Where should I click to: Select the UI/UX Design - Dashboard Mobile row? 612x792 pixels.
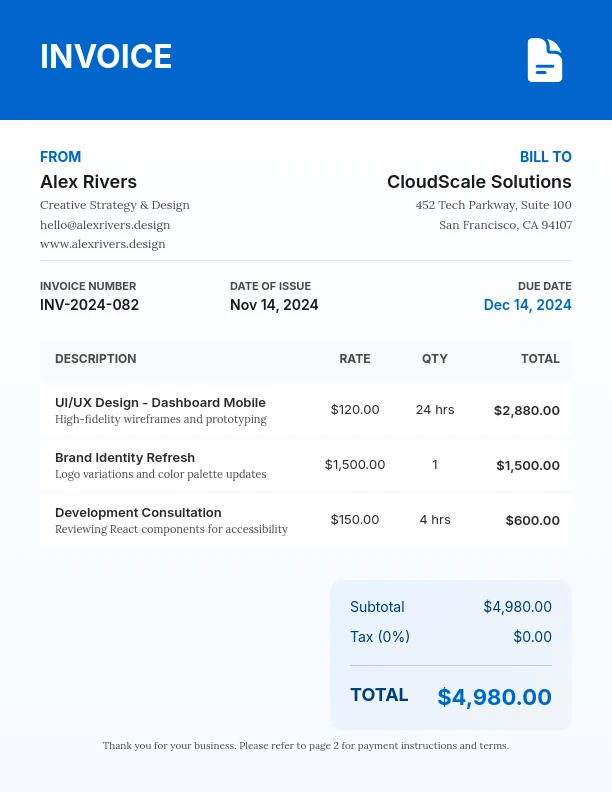[x=160, y=403]
